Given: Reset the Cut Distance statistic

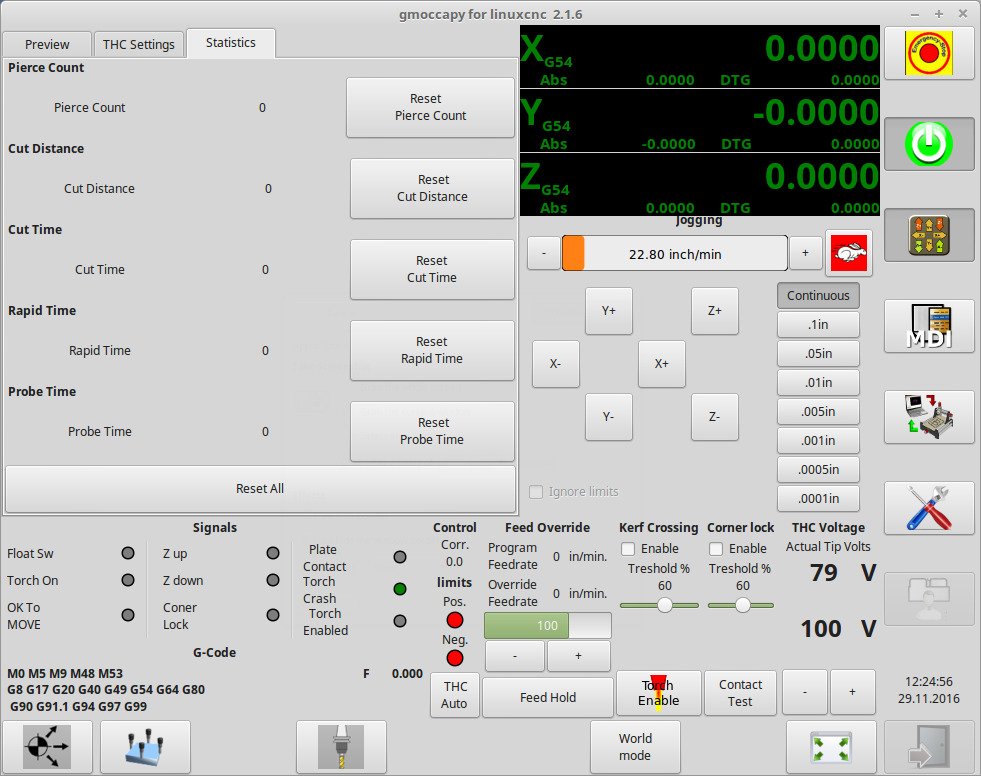Looking at the screenshot, I should point(432,188).
